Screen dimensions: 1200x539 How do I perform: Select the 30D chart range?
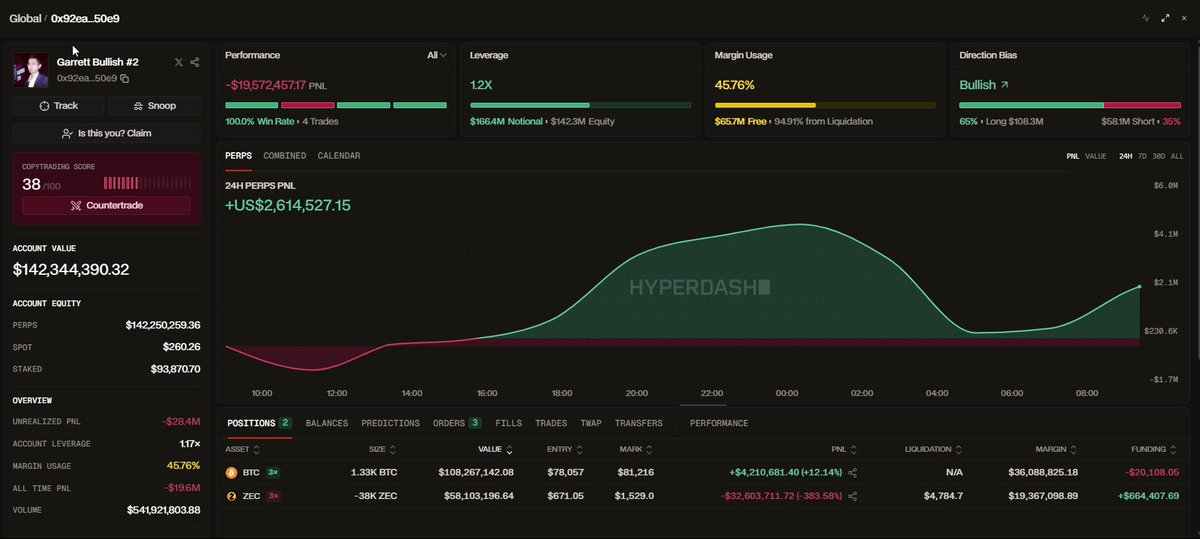pyautogui.click(x=1159, y=156)
